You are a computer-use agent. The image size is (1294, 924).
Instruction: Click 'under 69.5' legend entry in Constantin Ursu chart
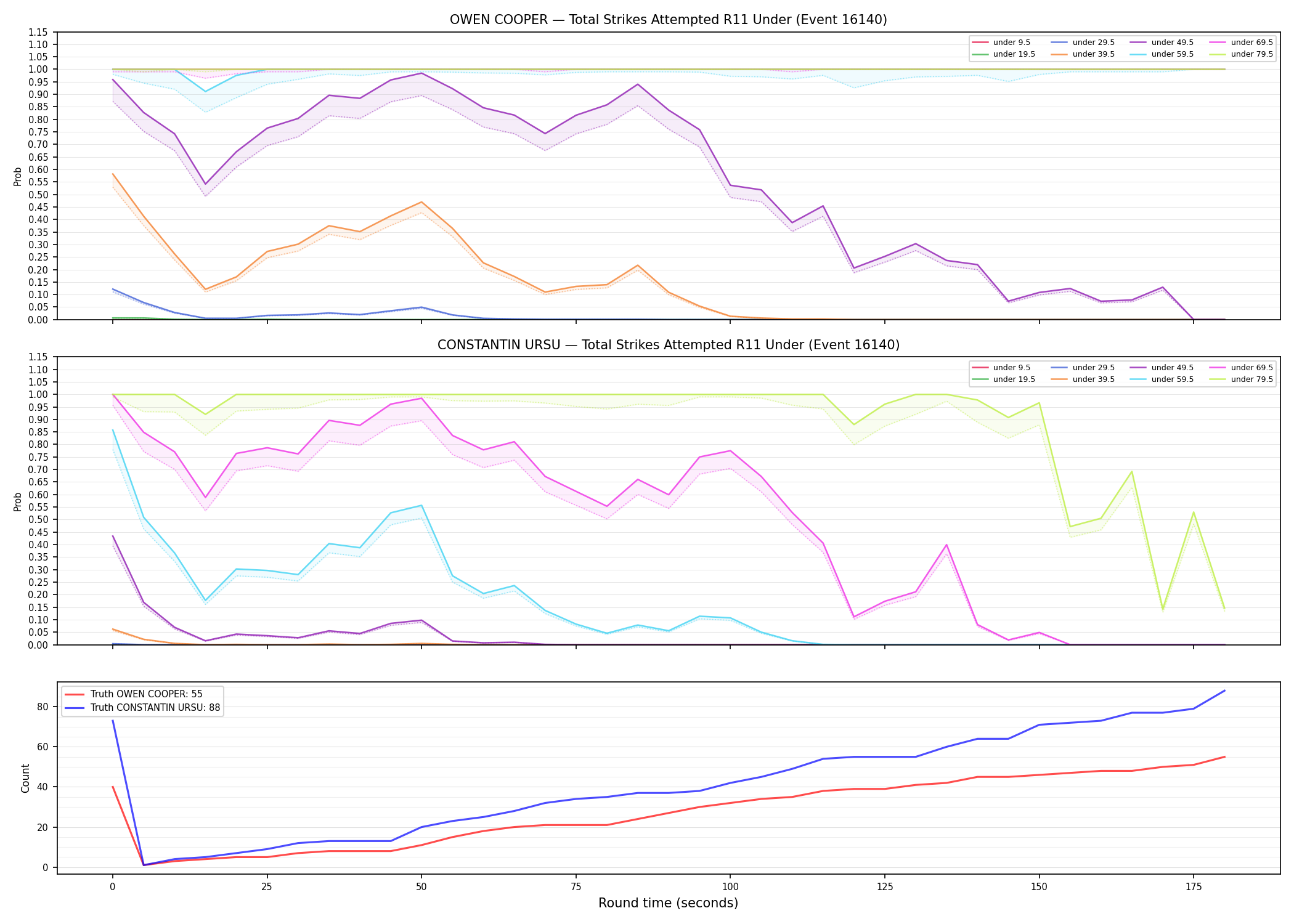(1241, 368)
